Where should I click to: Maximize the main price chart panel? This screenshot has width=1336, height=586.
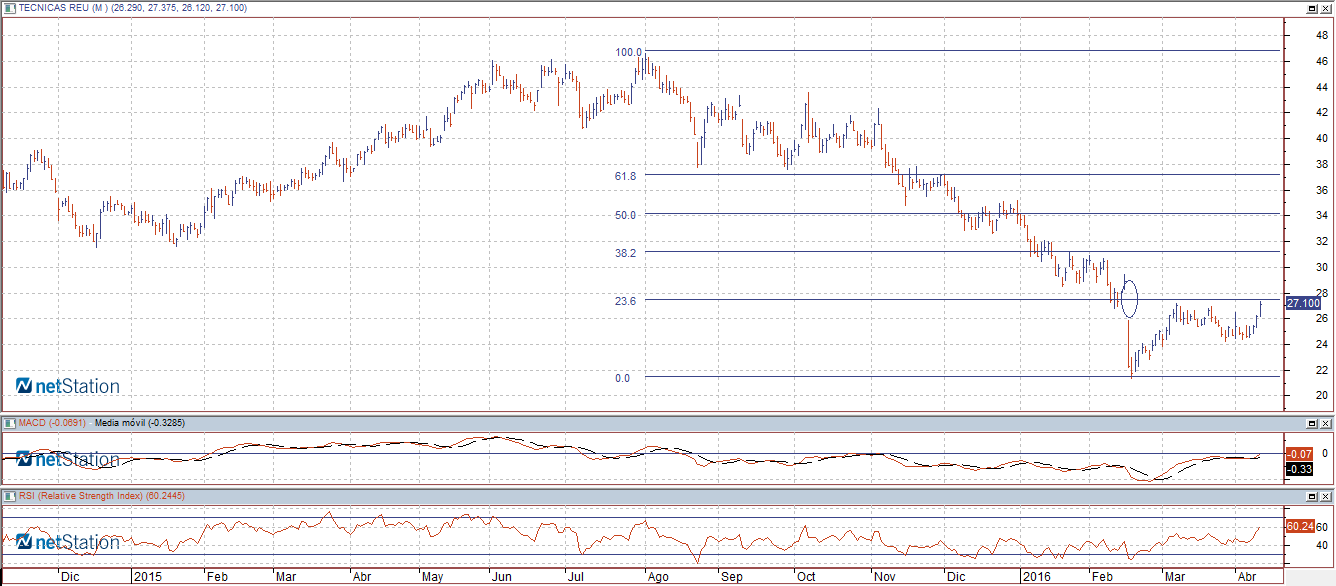point(1311,8)
